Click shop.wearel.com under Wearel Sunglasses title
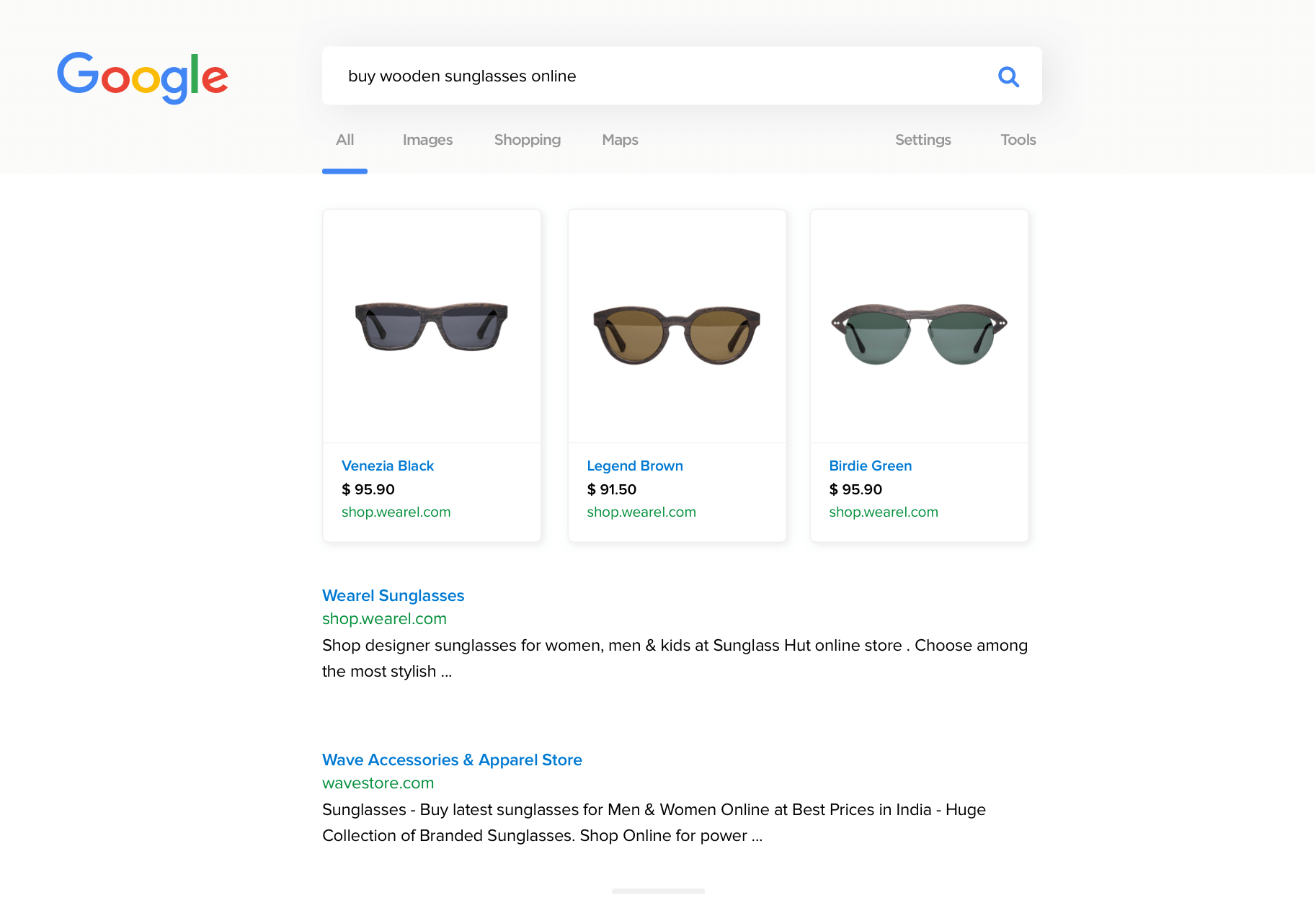Screen dimensions: 1316x908 point(384,618)
